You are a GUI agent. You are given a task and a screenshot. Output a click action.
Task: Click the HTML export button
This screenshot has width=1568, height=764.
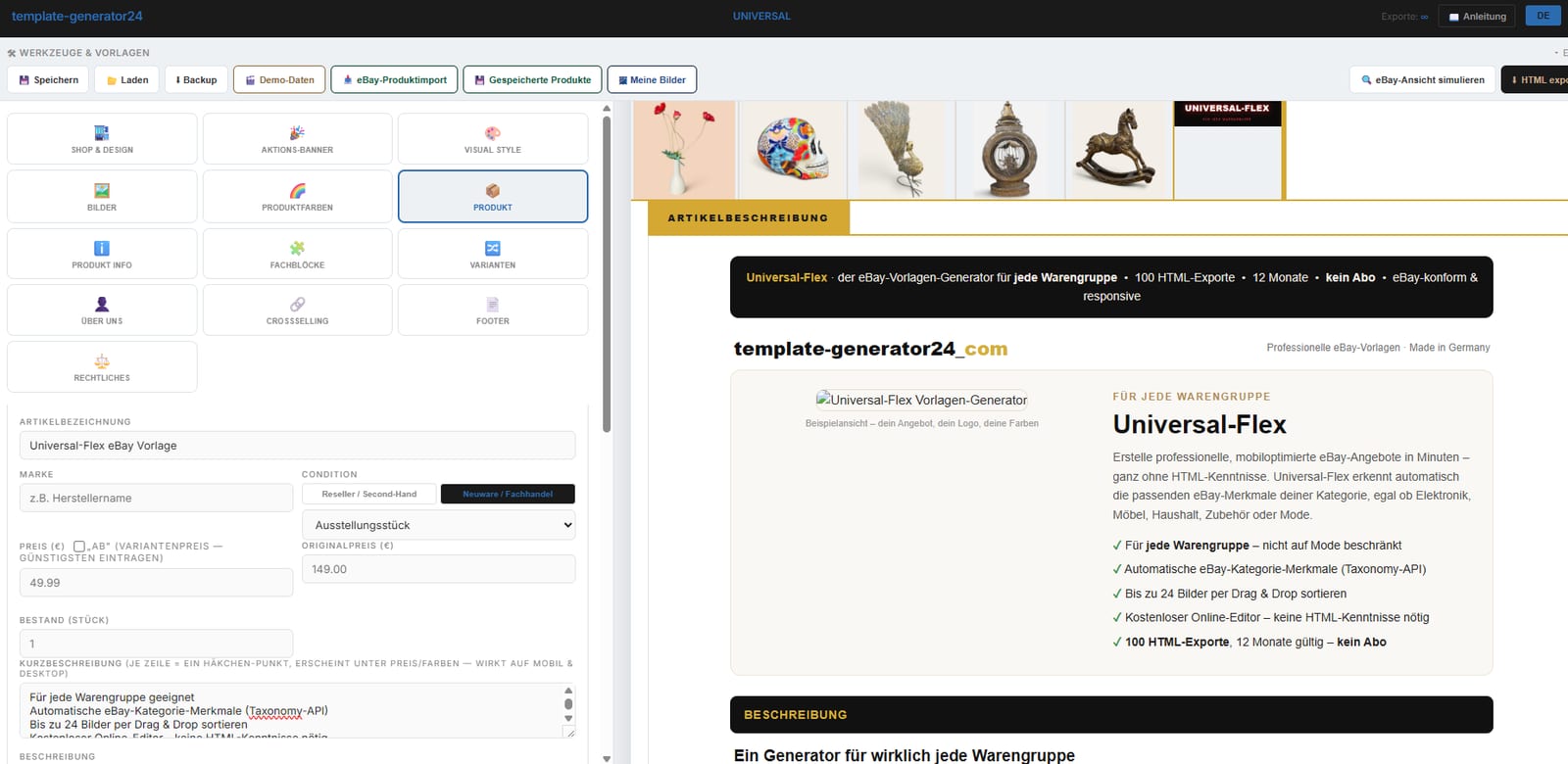tap(1536, 80)
